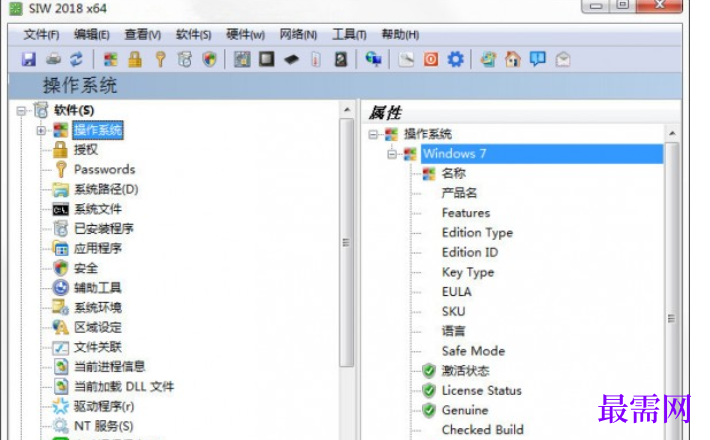710x440 pixels.
Task: Click the blue speech bubble feedback icon
Action: coord(537,59)
